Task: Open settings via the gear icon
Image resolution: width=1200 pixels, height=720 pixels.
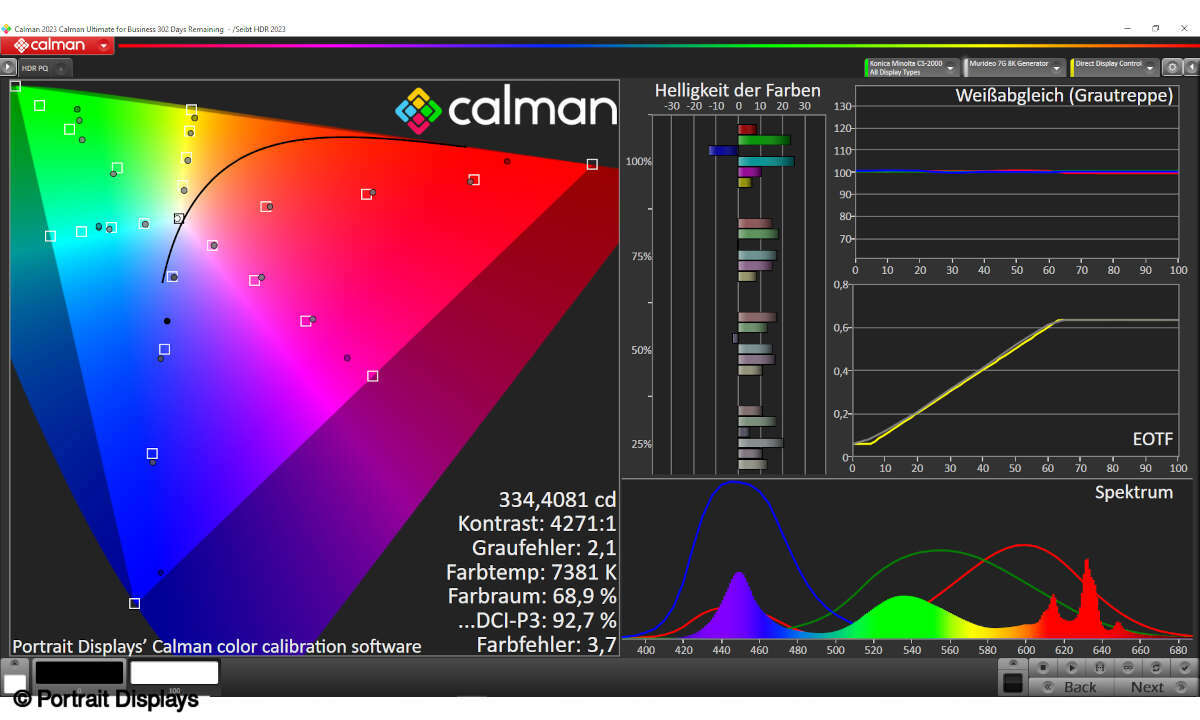Action: point(1172,68)
